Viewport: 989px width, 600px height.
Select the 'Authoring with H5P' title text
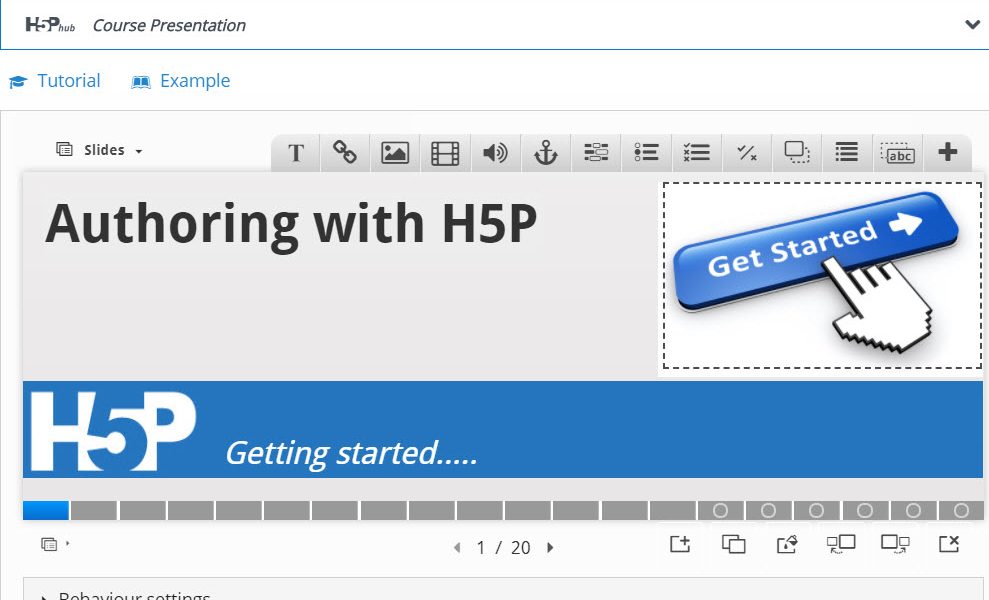point(291,224)
